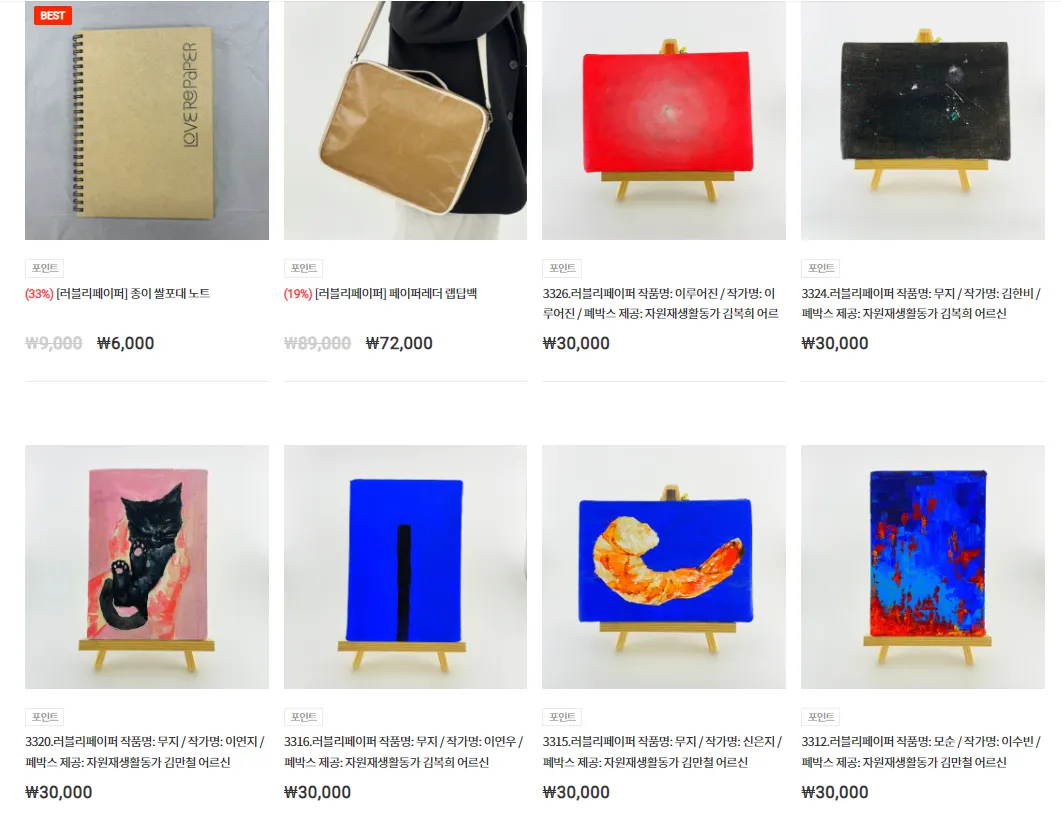Image resolution: width=1061 pixels, height=817 pixels.
Task: Click the ₩72,000 laptop bag price
Action: click(x=399, y=343)
